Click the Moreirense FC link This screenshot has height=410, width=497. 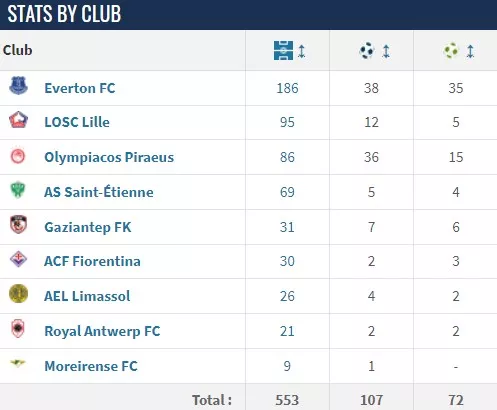[91, 366]
